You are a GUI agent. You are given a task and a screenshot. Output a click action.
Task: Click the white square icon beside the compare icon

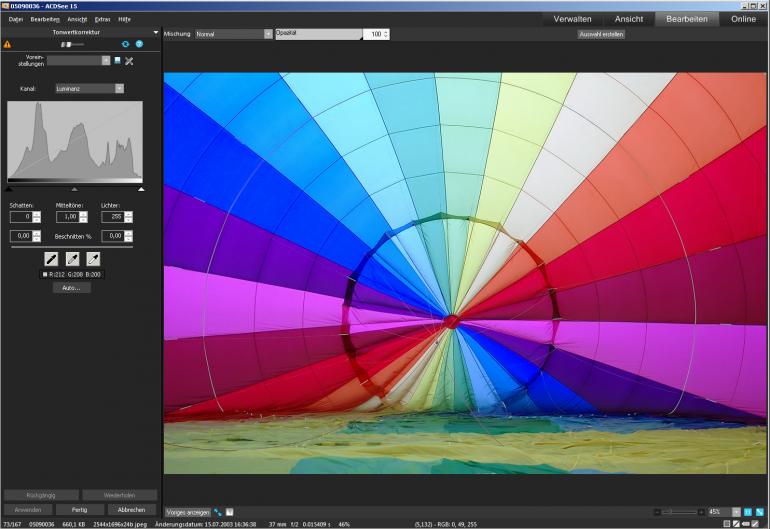pos(229,512)
